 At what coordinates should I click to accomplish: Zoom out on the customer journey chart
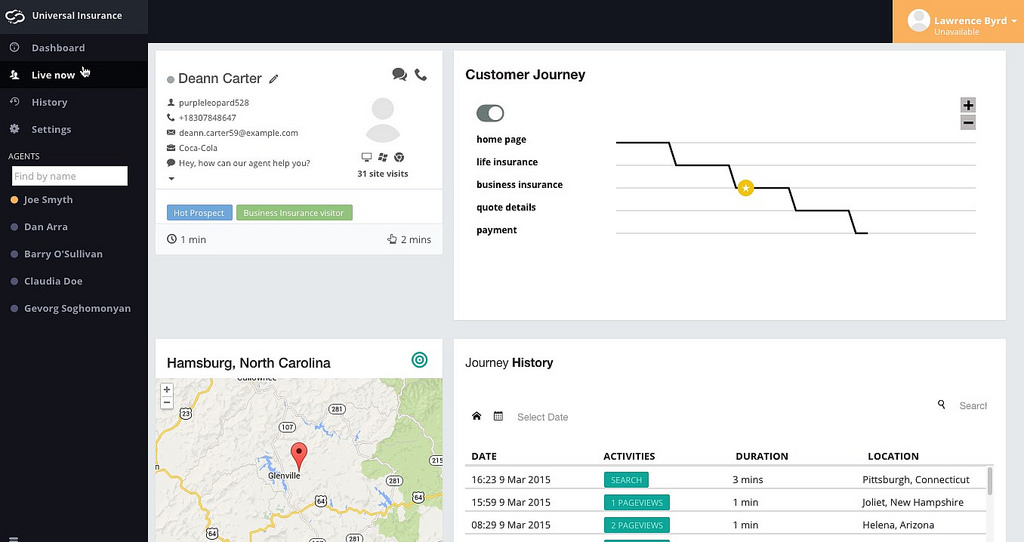(967, 123)
